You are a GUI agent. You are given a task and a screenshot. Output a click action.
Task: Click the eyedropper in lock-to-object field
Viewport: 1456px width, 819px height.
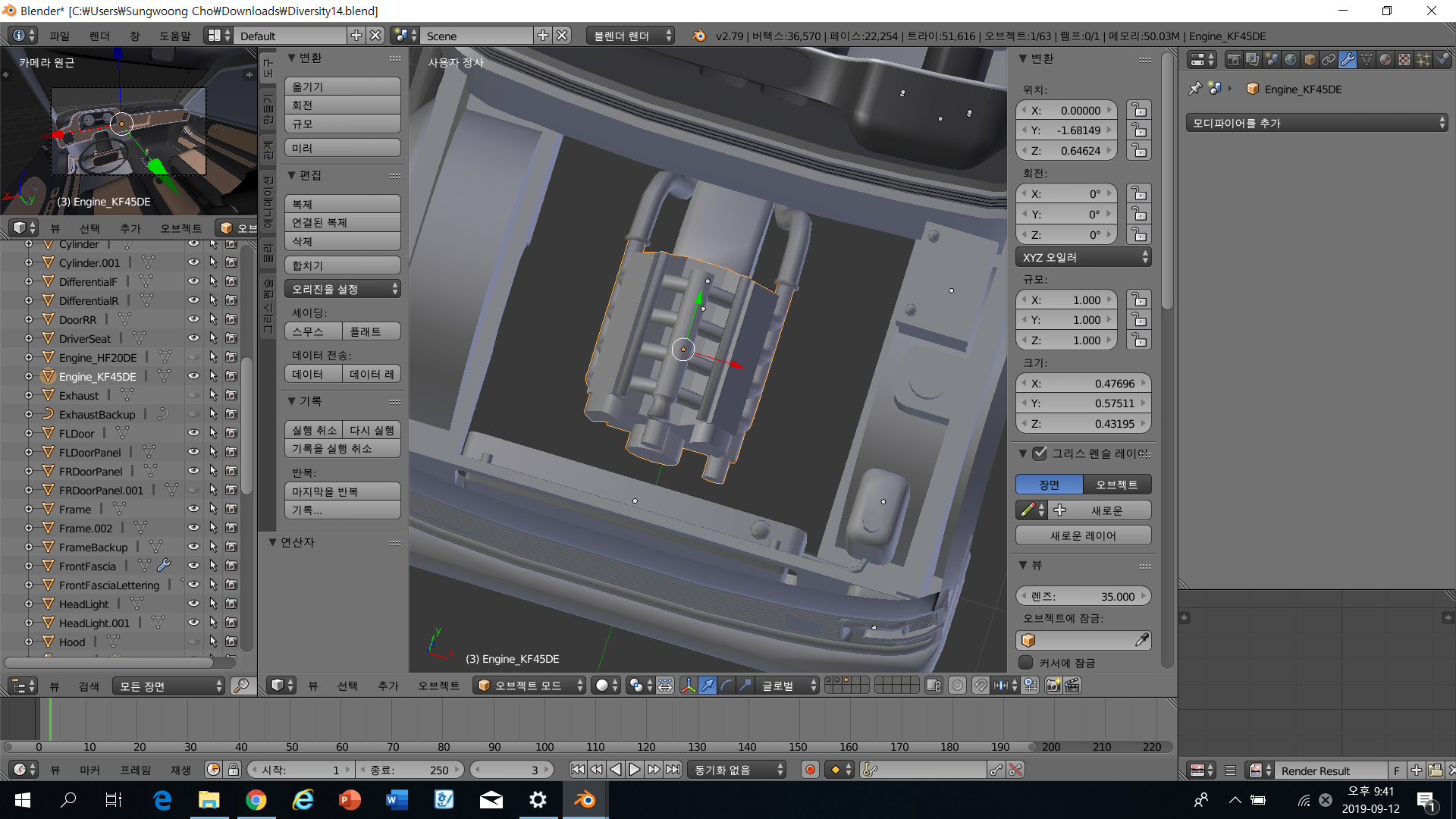(x=1141, y=641)
